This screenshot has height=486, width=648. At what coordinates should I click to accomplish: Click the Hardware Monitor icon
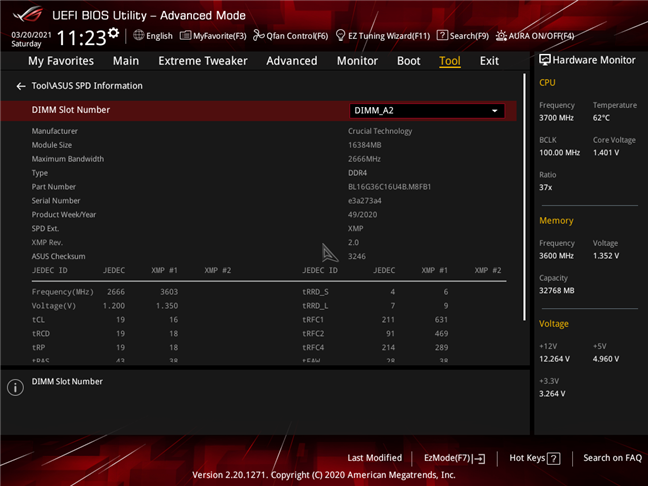tap(545, 60)
